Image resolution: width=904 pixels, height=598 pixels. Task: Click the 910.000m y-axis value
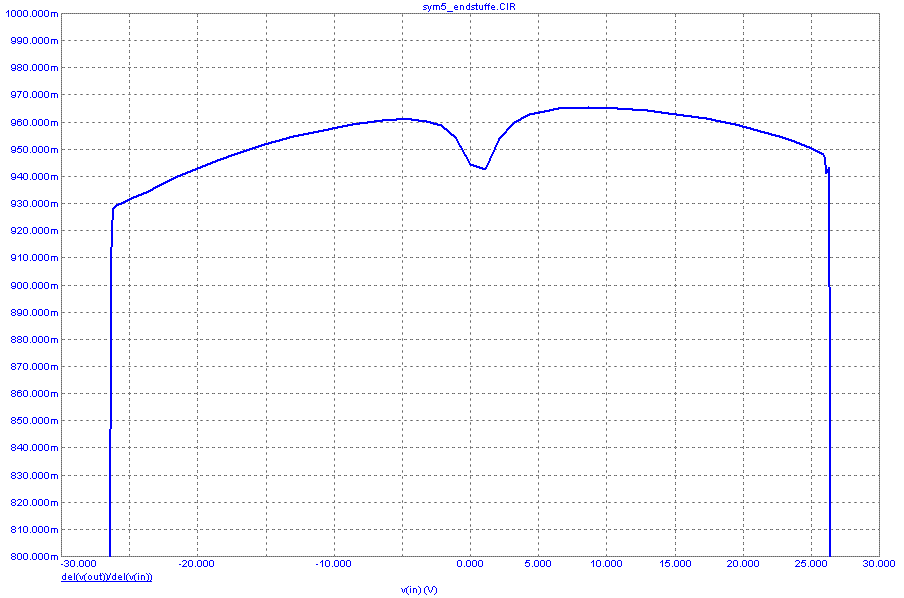point(35,258)
